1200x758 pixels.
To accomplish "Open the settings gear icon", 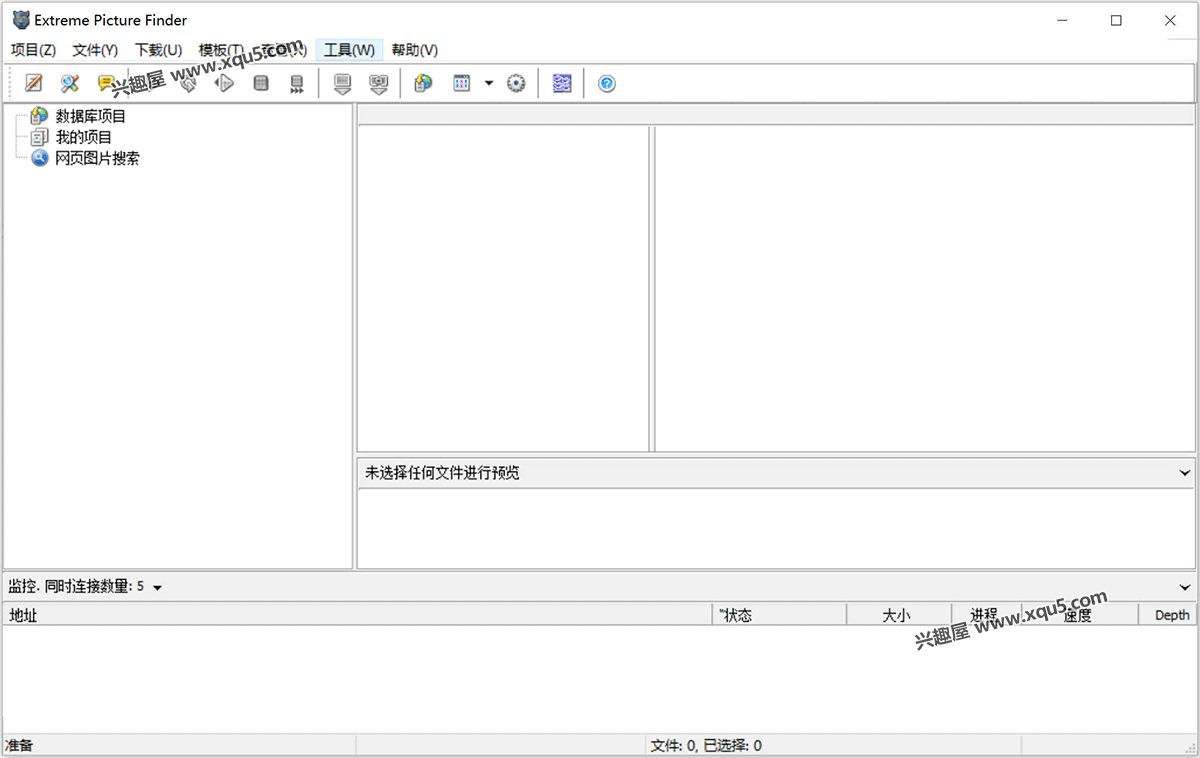I will (x=516, y=84).
